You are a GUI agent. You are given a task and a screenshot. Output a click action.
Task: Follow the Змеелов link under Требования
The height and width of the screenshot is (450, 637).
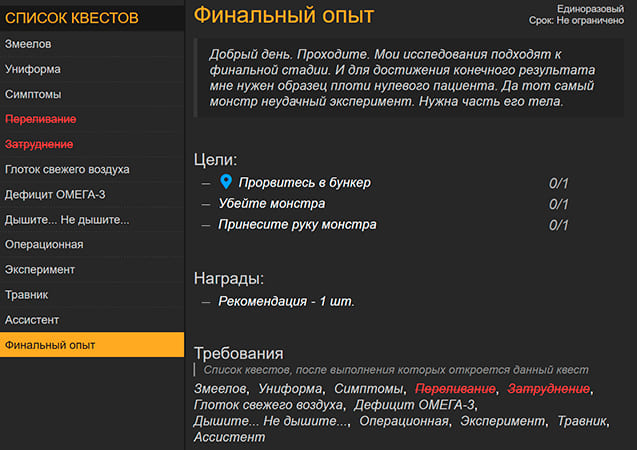220,388
